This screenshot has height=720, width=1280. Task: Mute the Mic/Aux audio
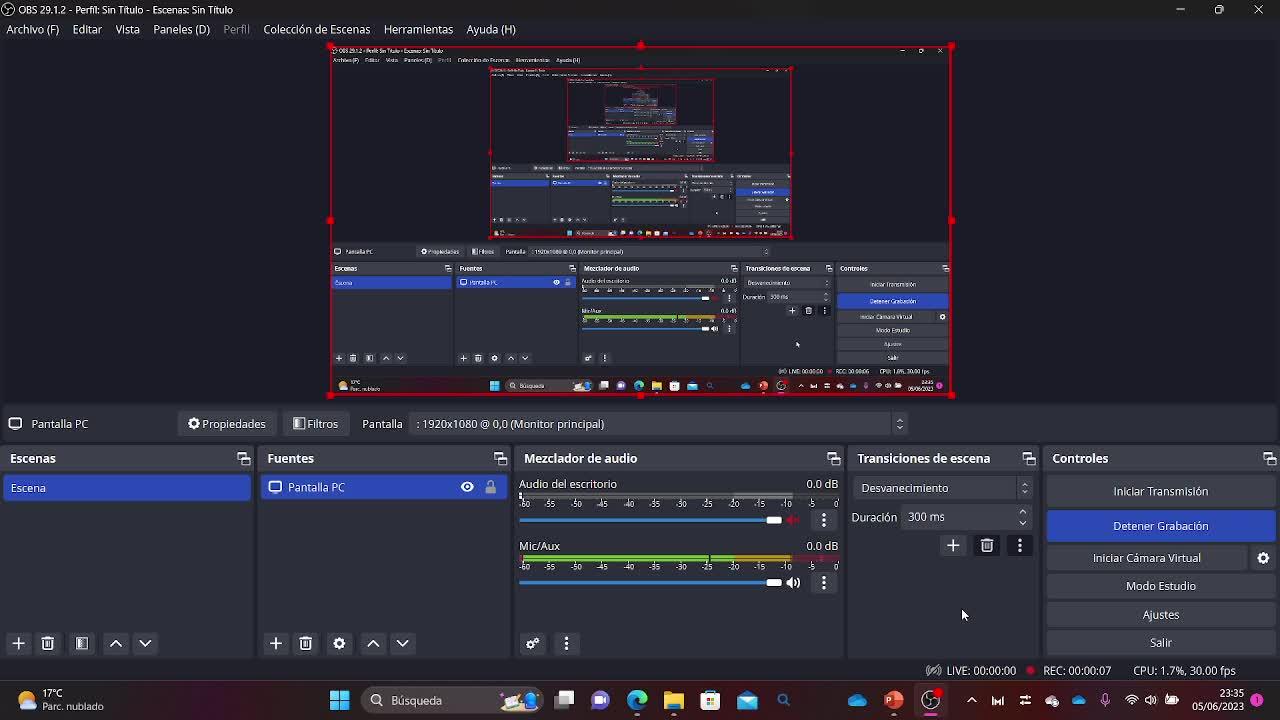point(793,582)
